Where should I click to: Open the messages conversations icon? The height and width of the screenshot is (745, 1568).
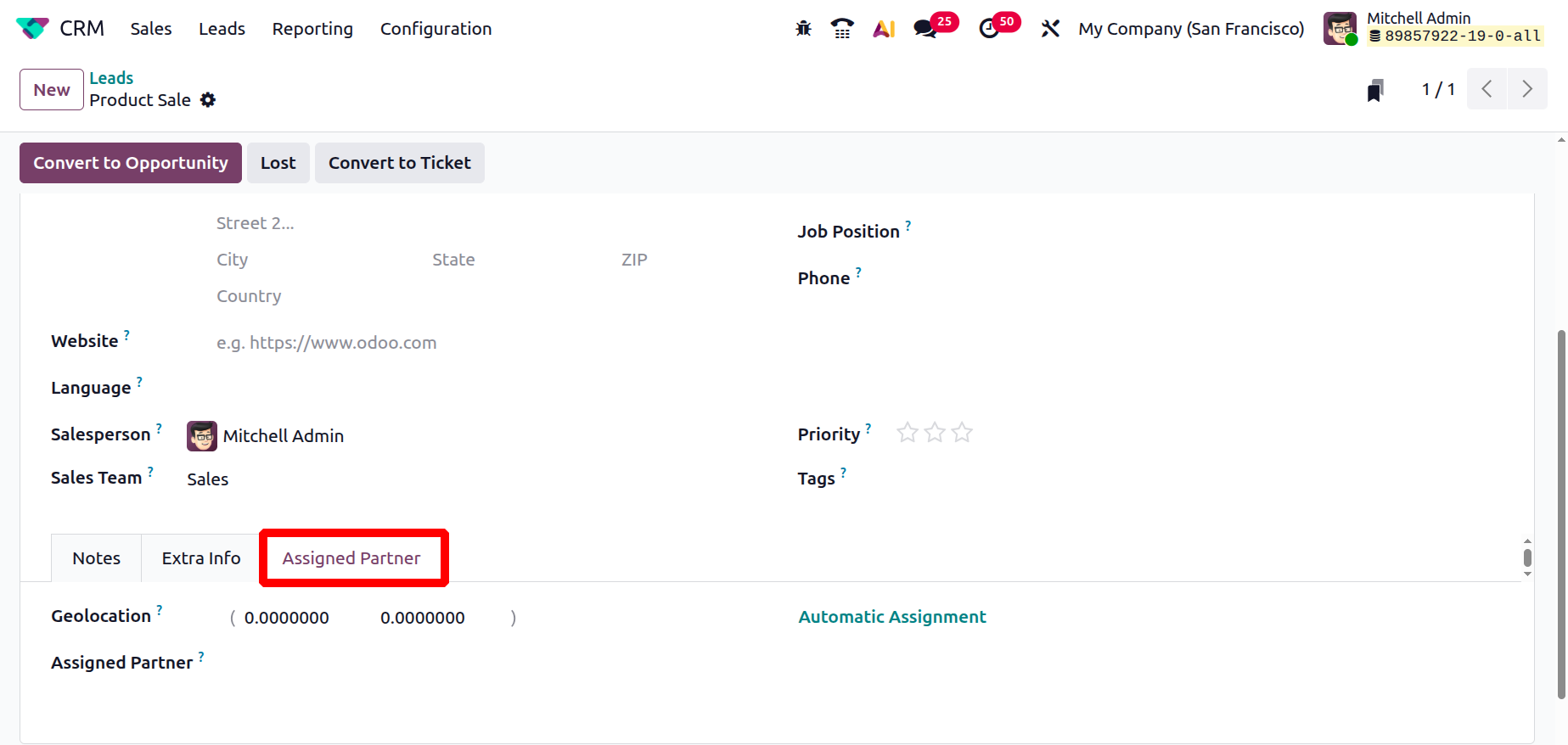pos(925,29)
